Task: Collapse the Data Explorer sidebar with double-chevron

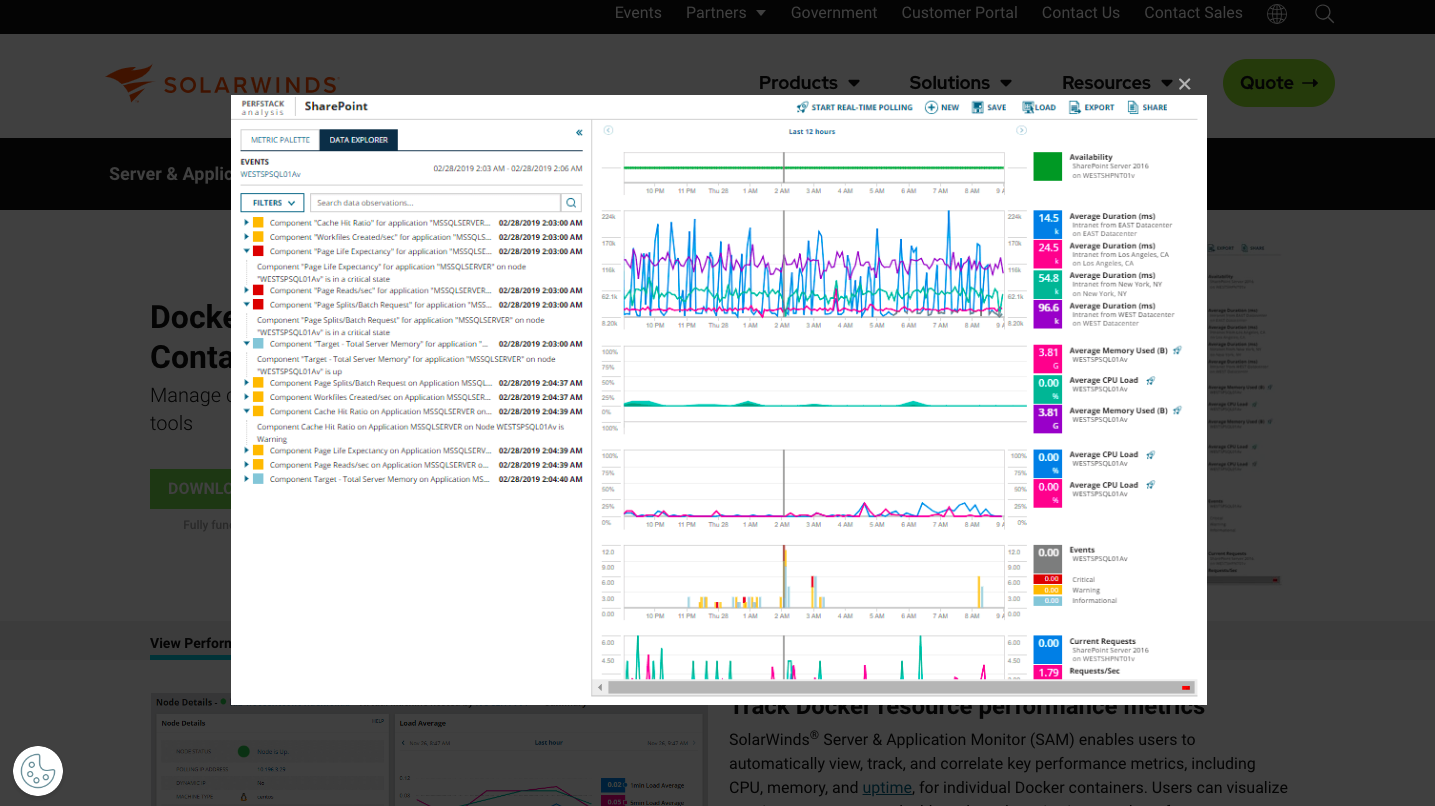Action: coord(579,132)
